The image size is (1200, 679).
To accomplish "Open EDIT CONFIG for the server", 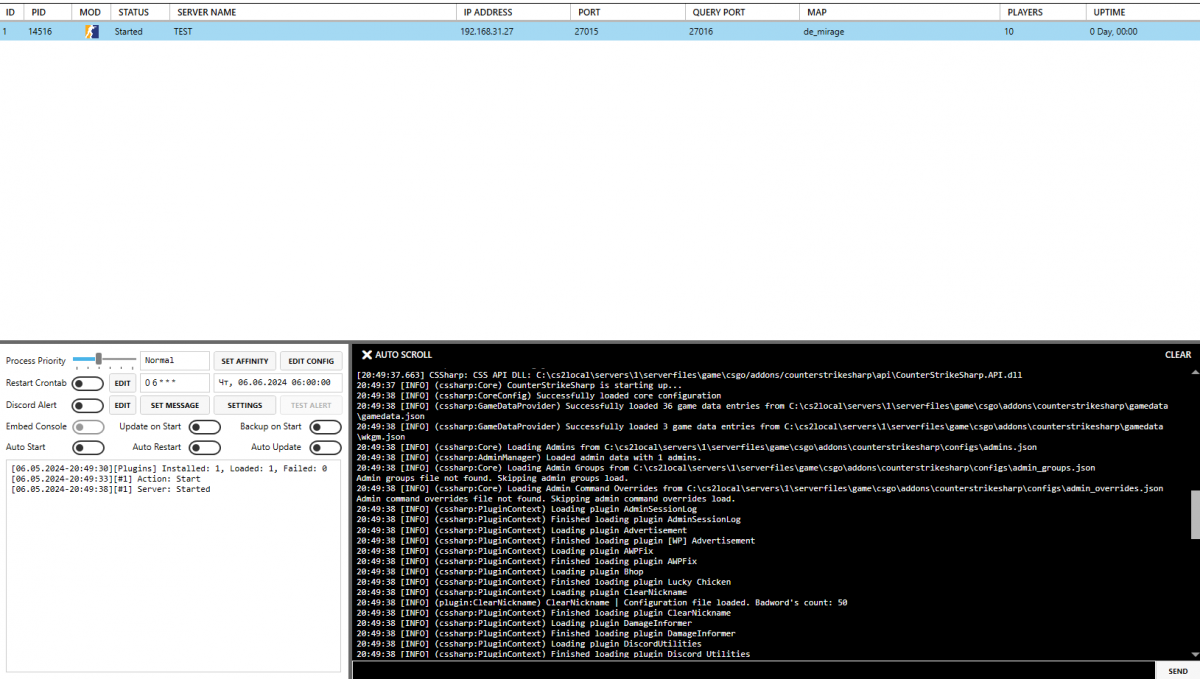I will pos(311,361).
